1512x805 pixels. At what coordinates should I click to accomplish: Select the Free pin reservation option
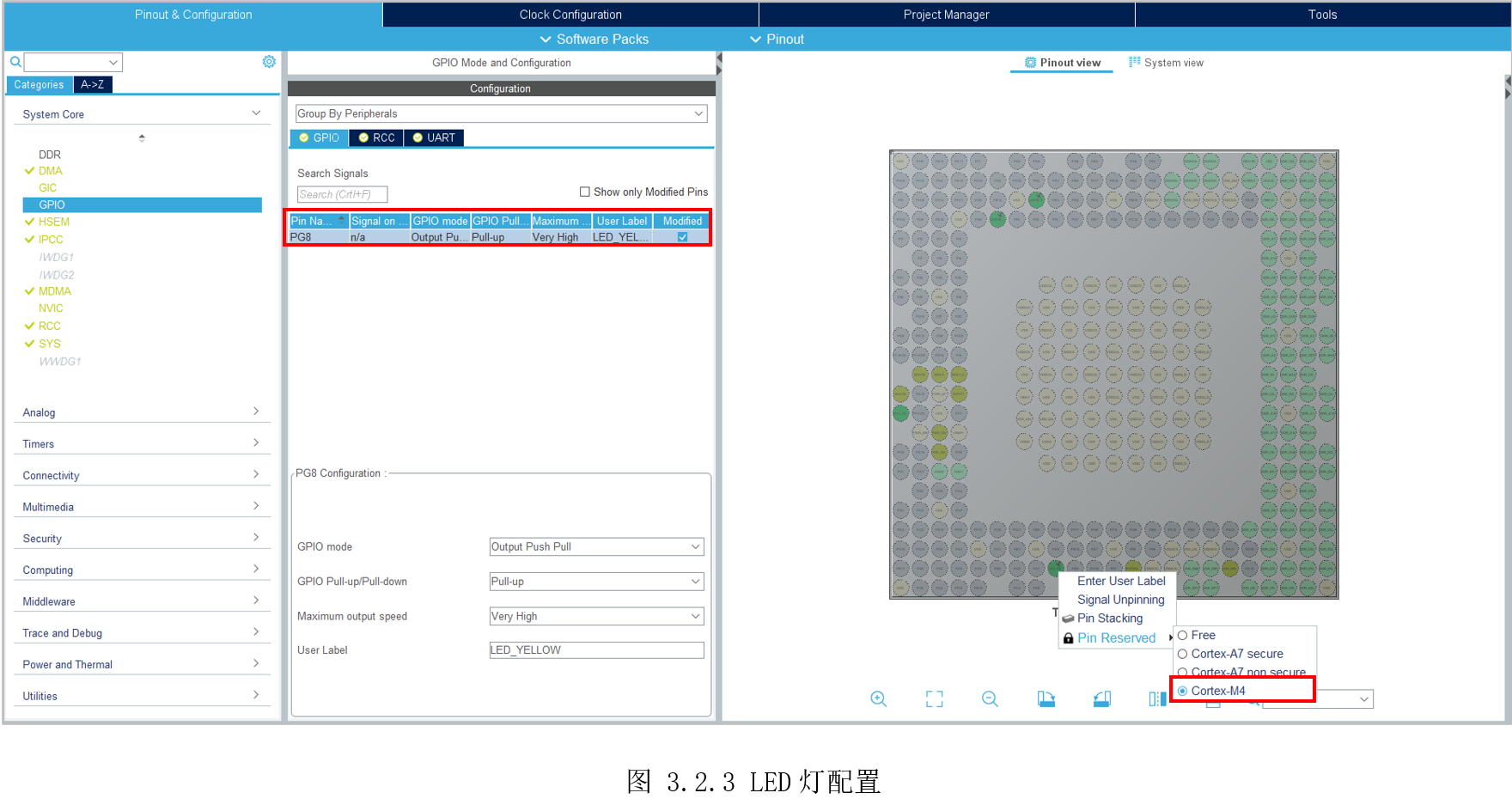coord(1183,636)
